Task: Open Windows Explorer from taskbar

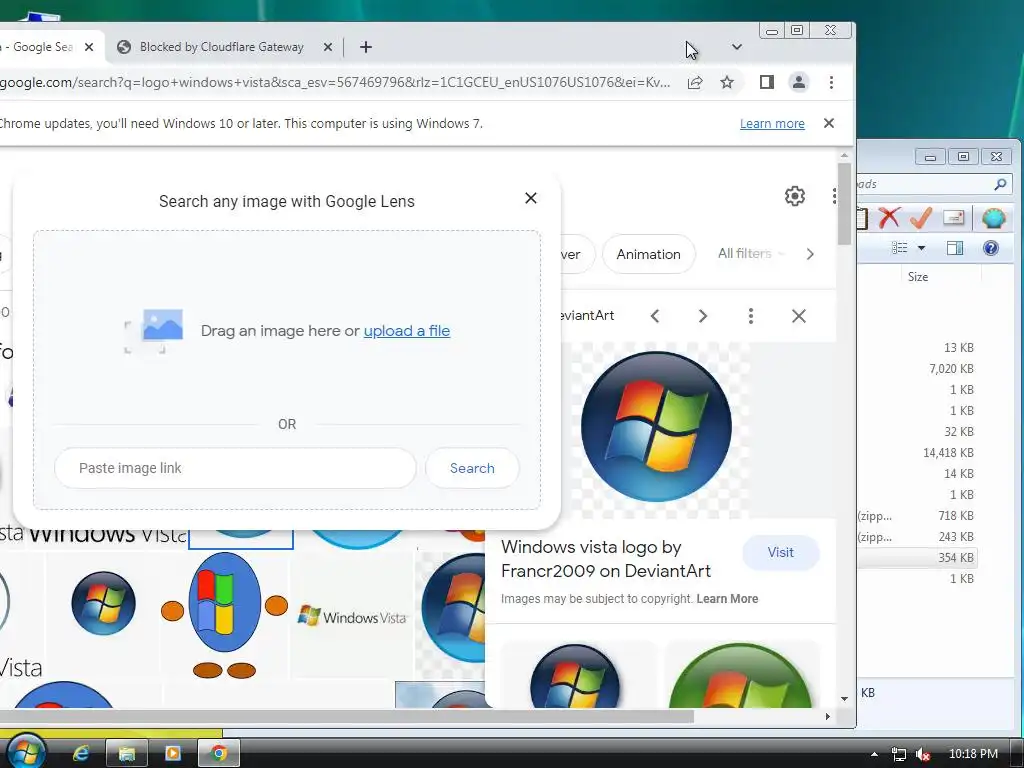Action: click(126, 754)
